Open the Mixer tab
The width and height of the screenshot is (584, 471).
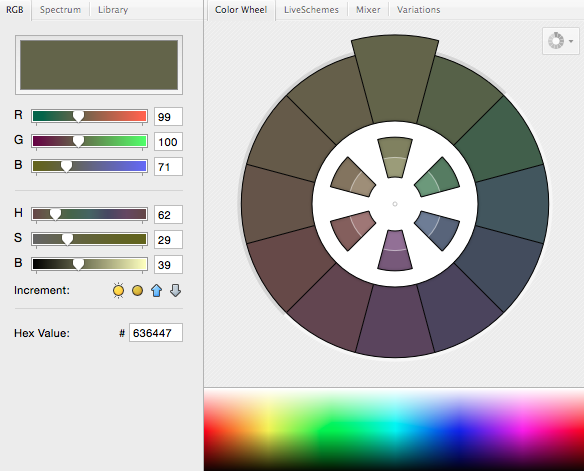pos(368,10)
